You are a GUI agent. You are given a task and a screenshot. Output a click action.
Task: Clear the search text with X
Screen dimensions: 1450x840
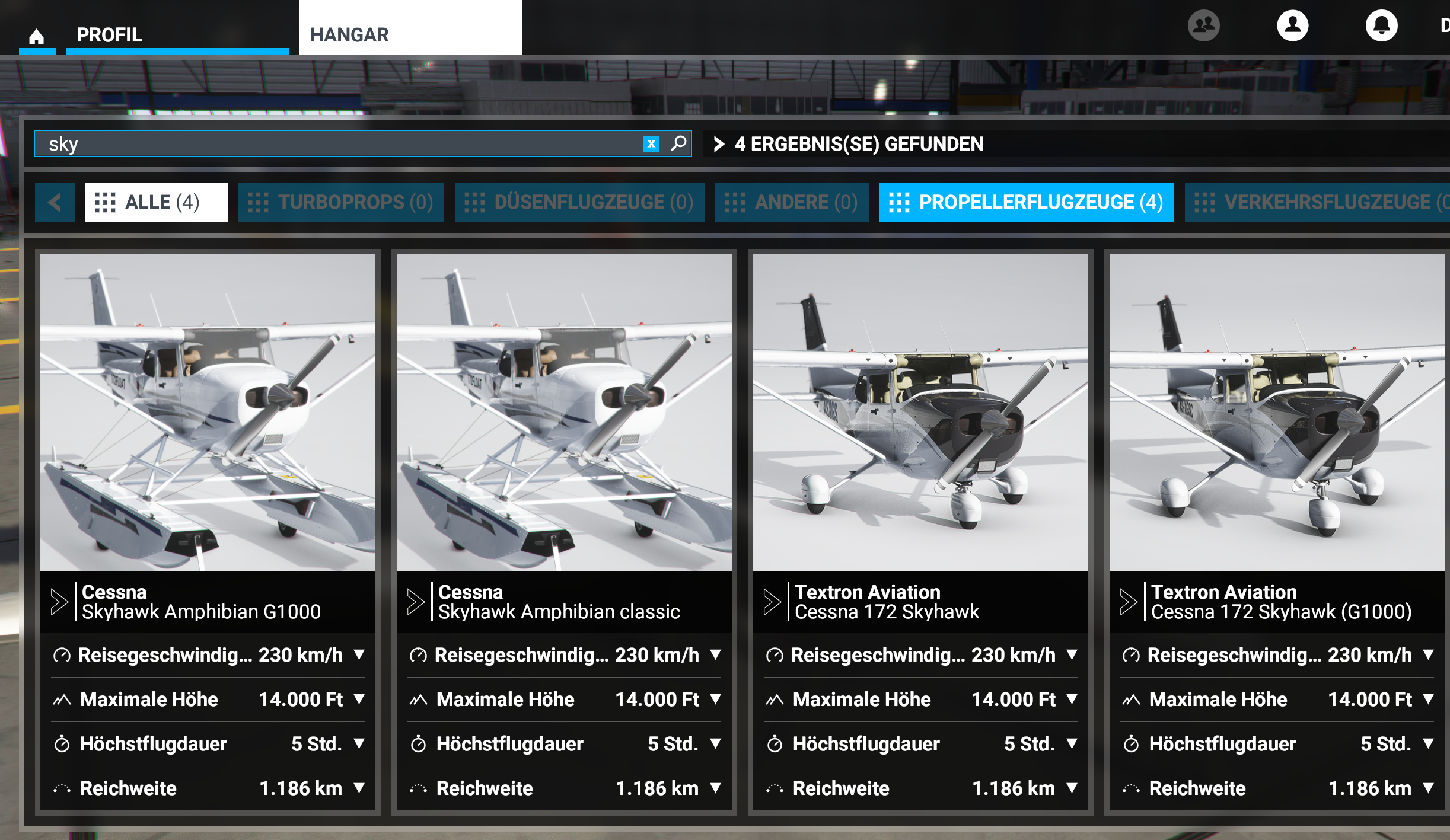point(651,143)
